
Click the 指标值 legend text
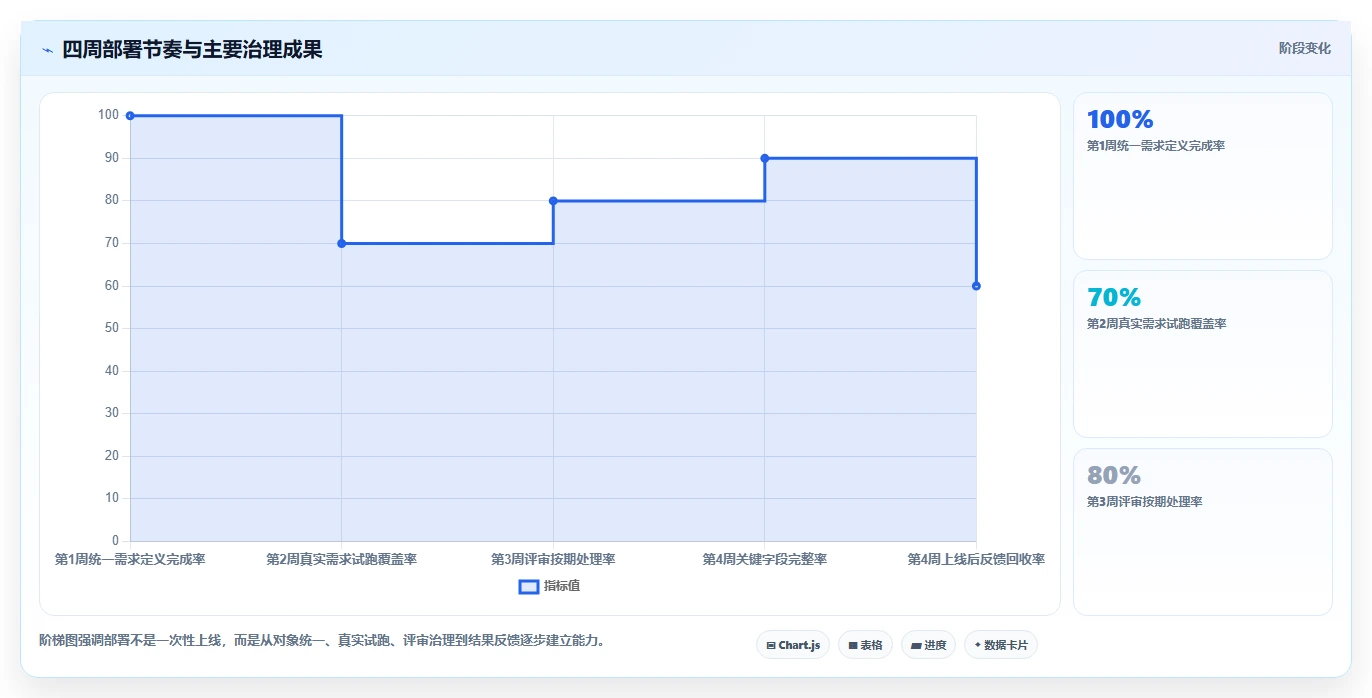pyautogui.click(x=562, y=586)
